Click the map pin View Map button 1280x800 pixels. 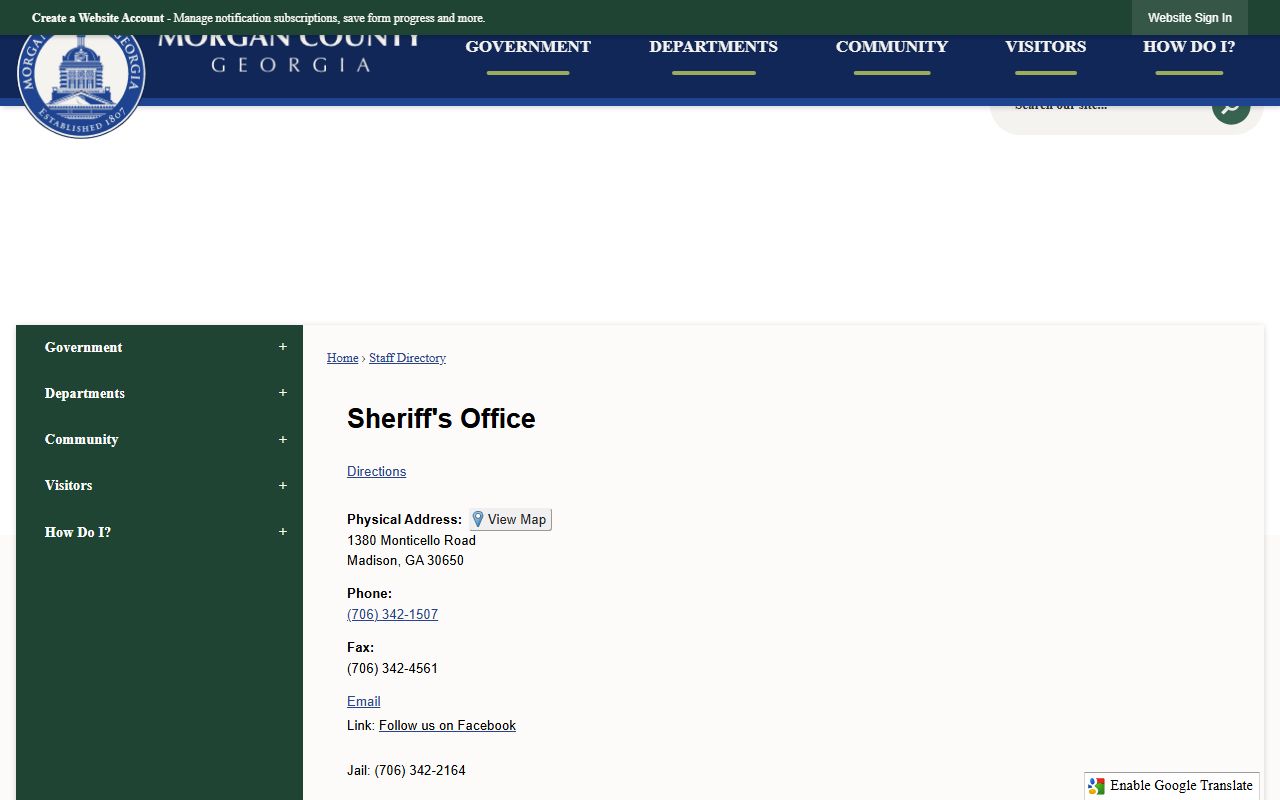pos(510,519)
